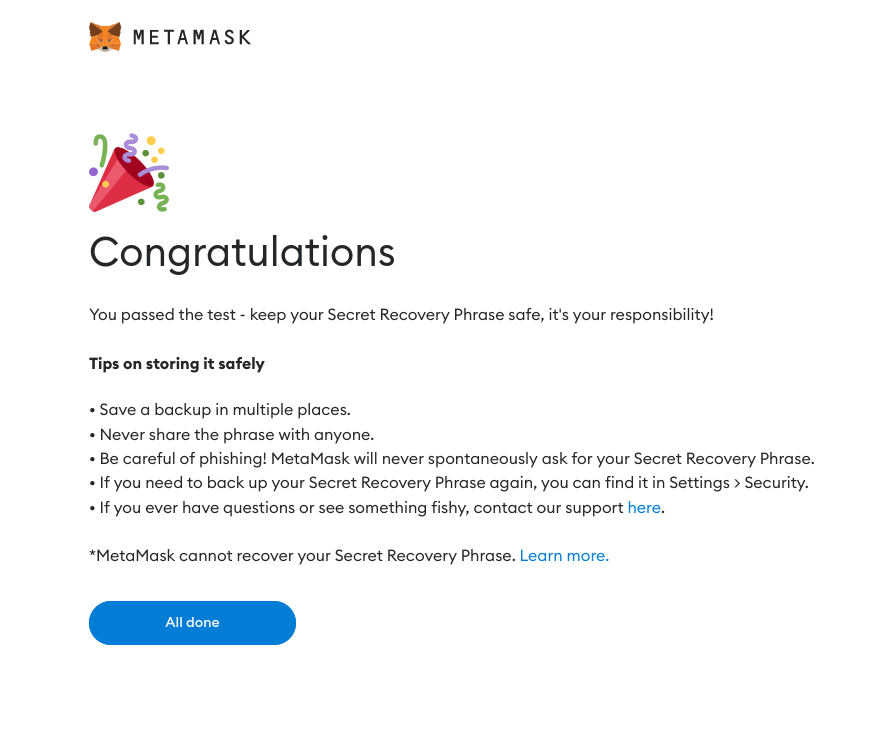Click the "Congratulations" heading
This screenshot has width=885, height=751.
(242, 252)
